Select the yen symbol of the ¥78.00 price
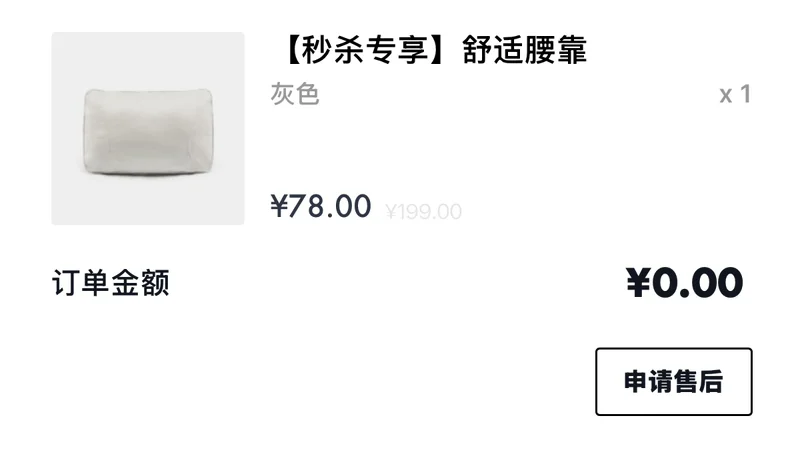Image resolution: width=804 pixels, height=470 pixels. [x=279, y=206]
